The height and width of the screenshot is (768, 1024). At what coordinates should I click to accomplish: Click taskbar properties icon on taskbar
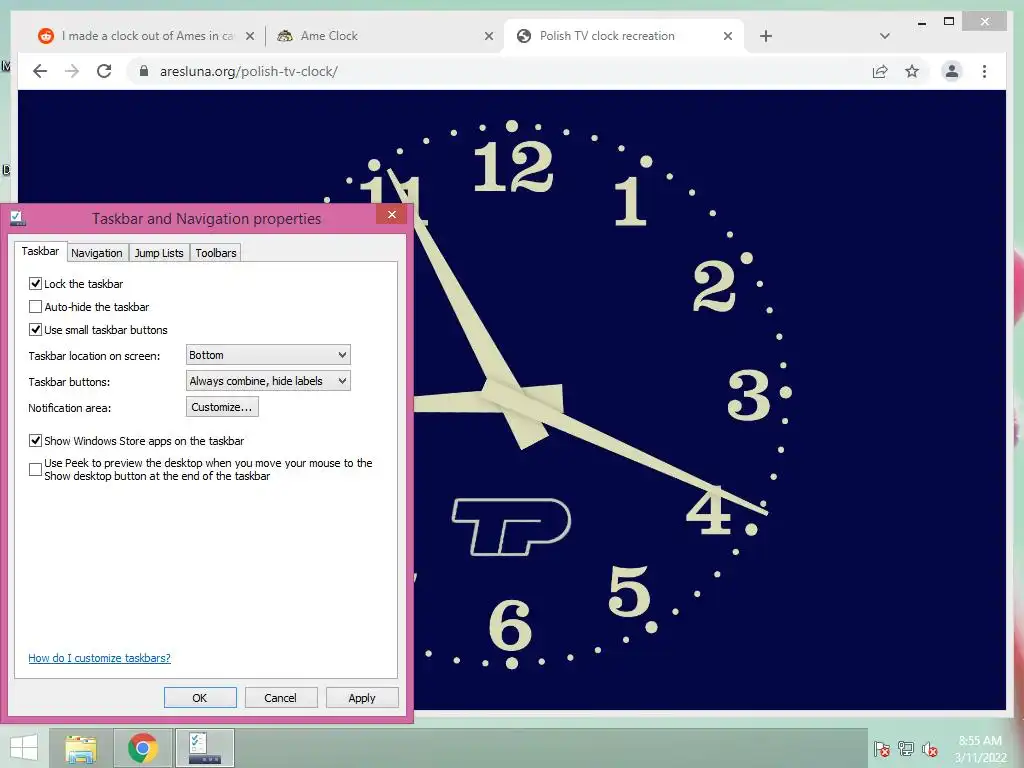tap(204, 748)
